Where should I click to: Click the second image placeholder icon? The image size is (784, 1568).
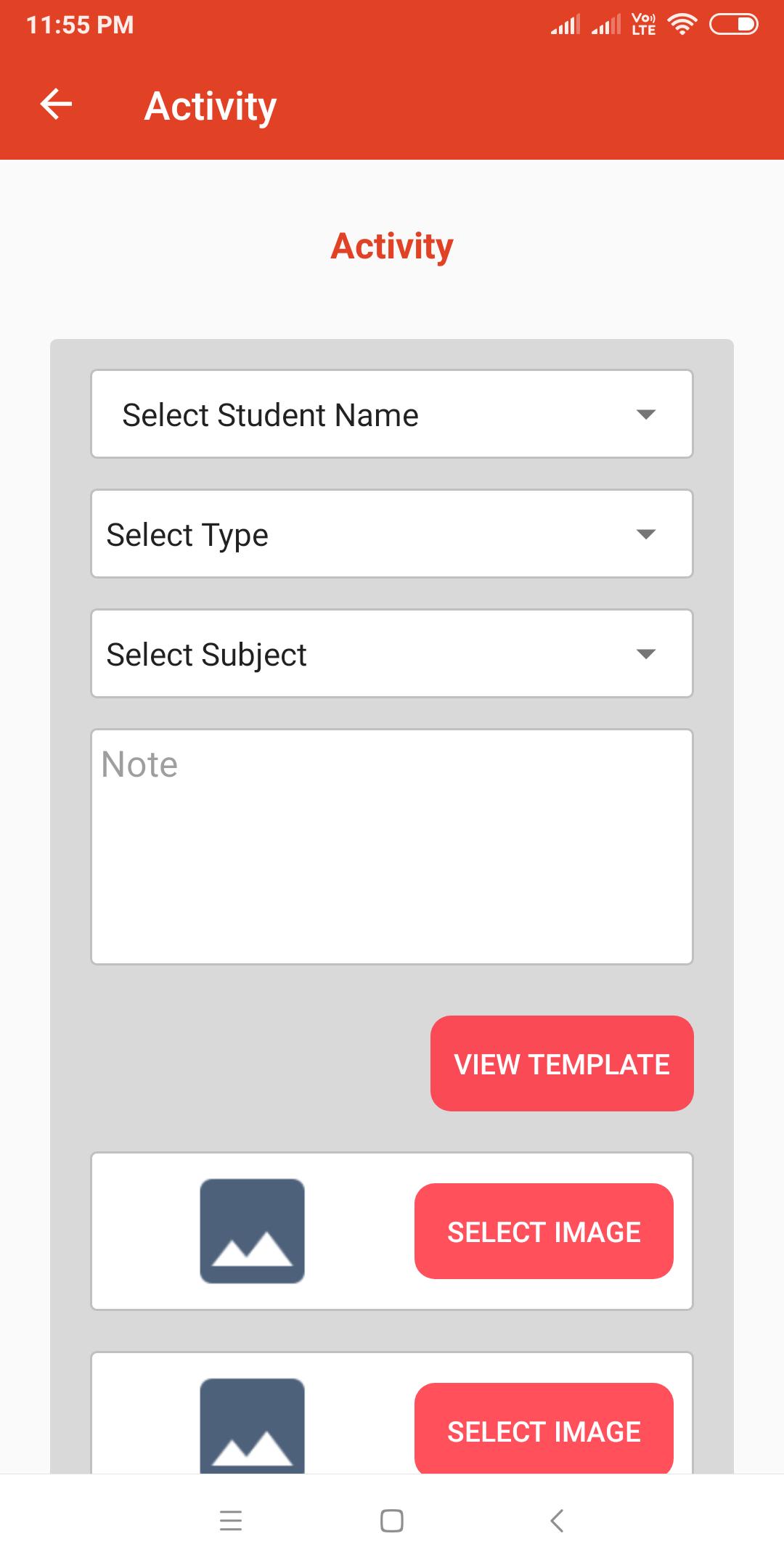point(252,1426)
